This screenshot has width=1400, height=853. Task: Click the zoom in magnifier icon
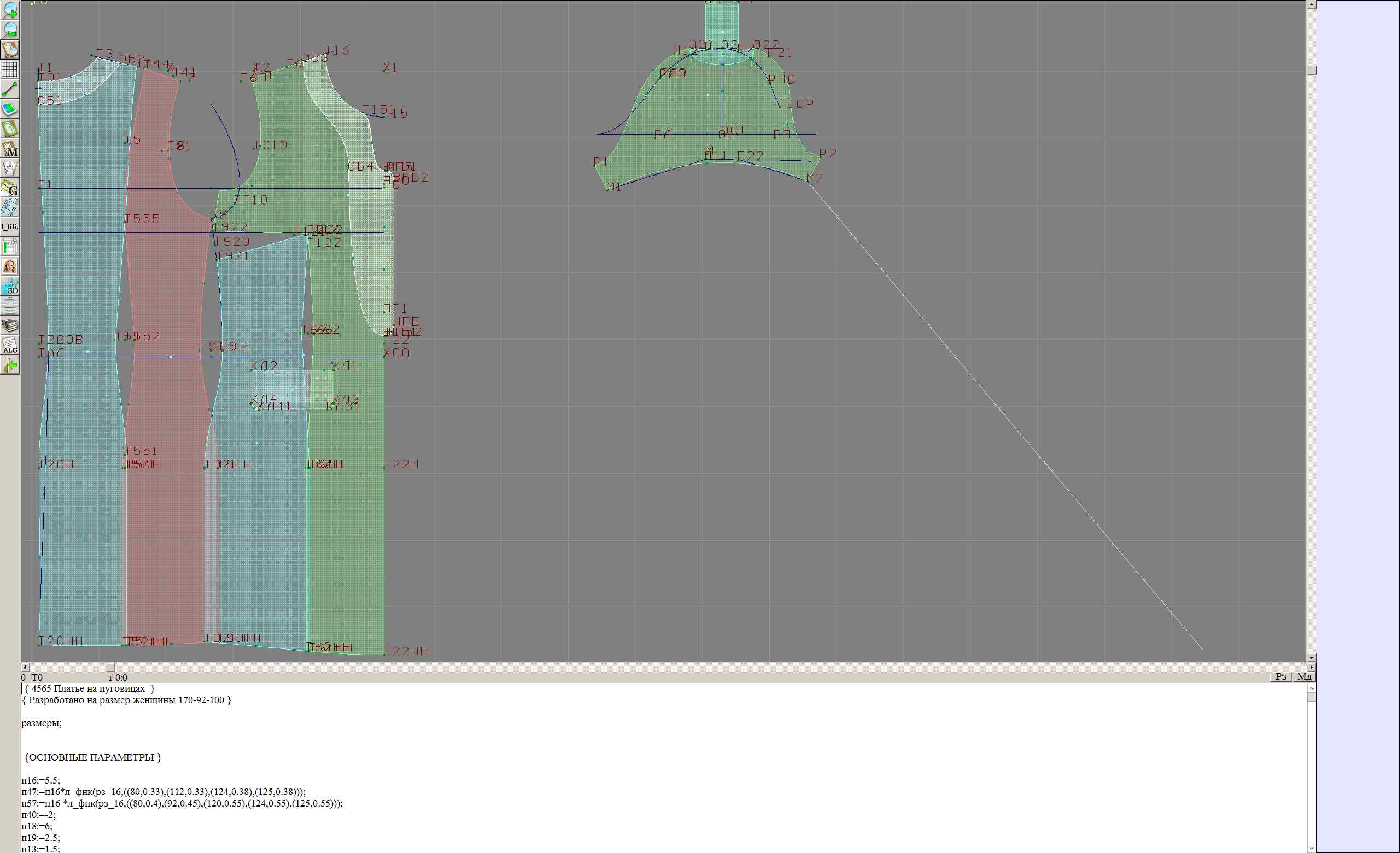point(10,10)
